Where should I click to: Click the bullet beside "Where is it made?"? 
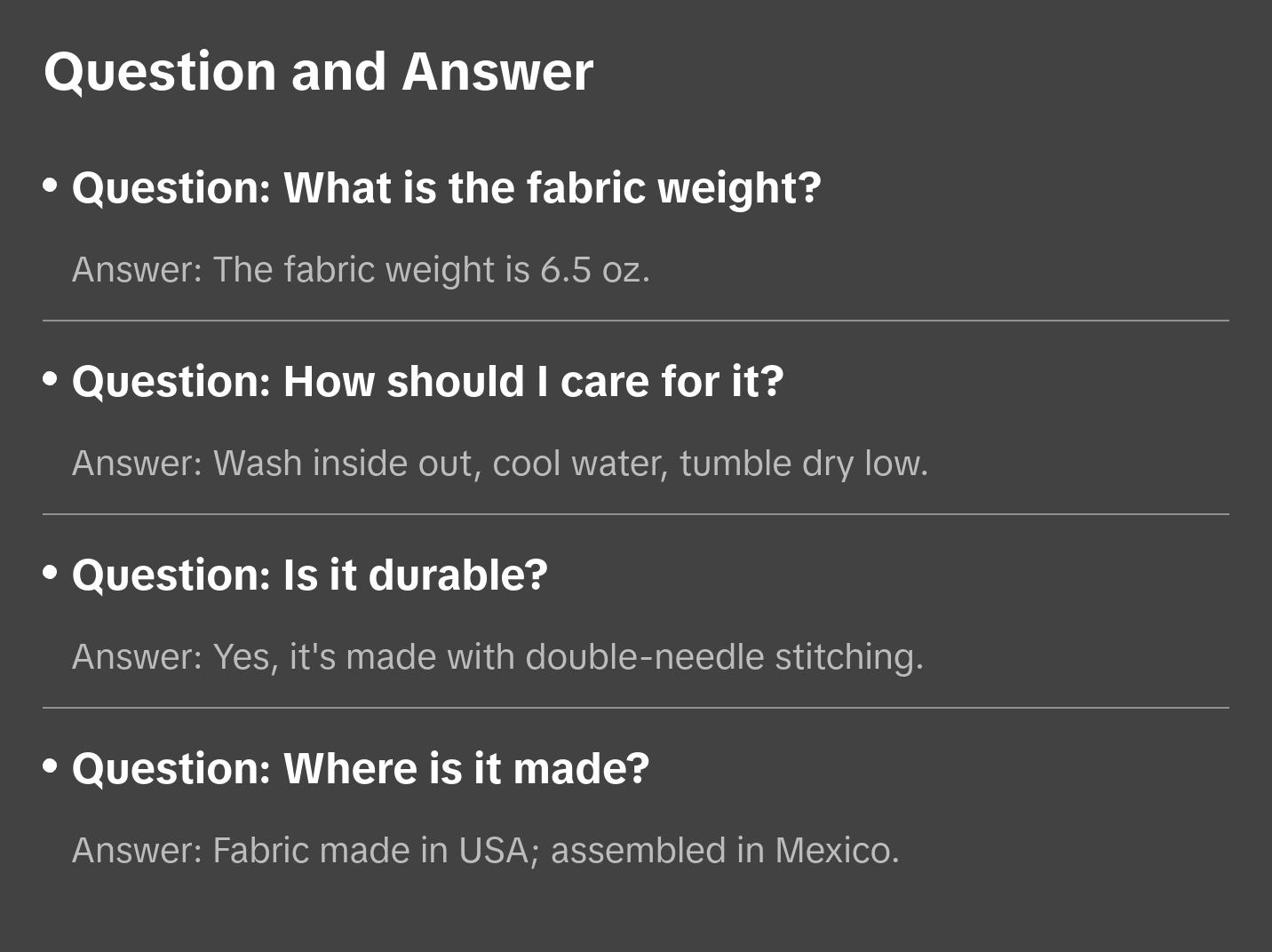(x=51, y=766)
